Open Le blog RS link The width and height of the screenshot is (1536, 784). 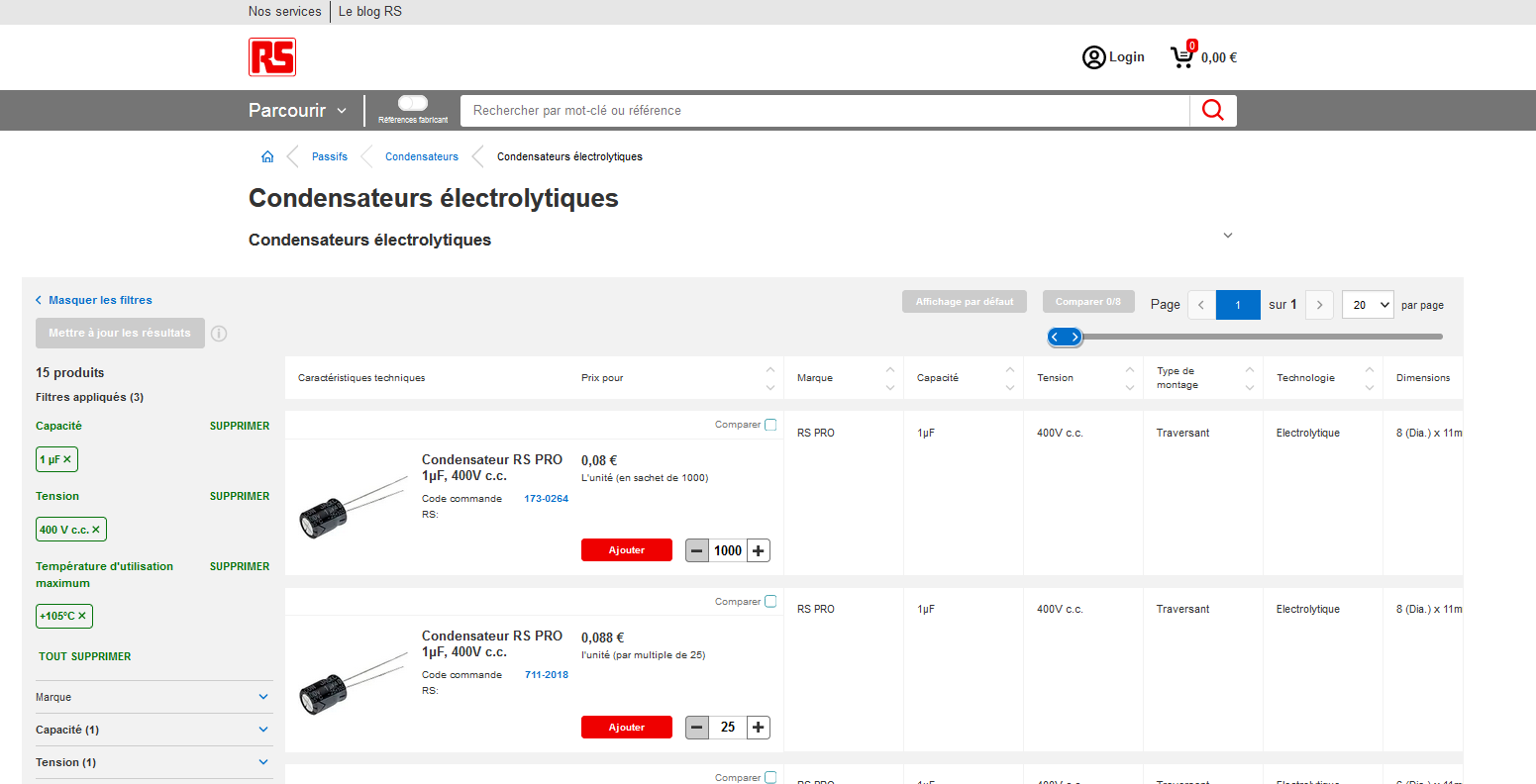click(370, 12)
